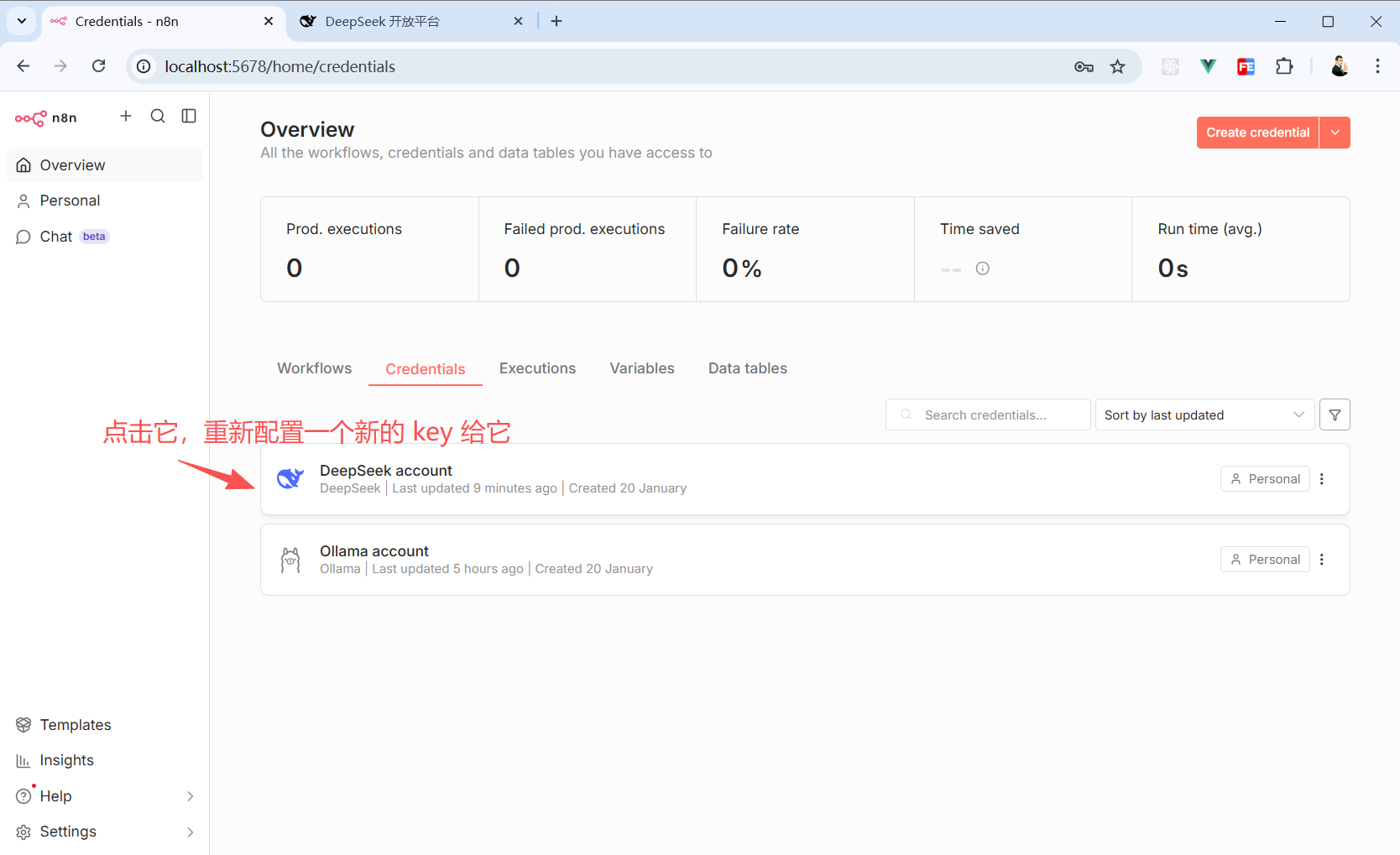Image resolution: width=1400 pixels, height=855 pixels.
Task: Expand the Settings submenu in sidebar
Action: [190, 832]
